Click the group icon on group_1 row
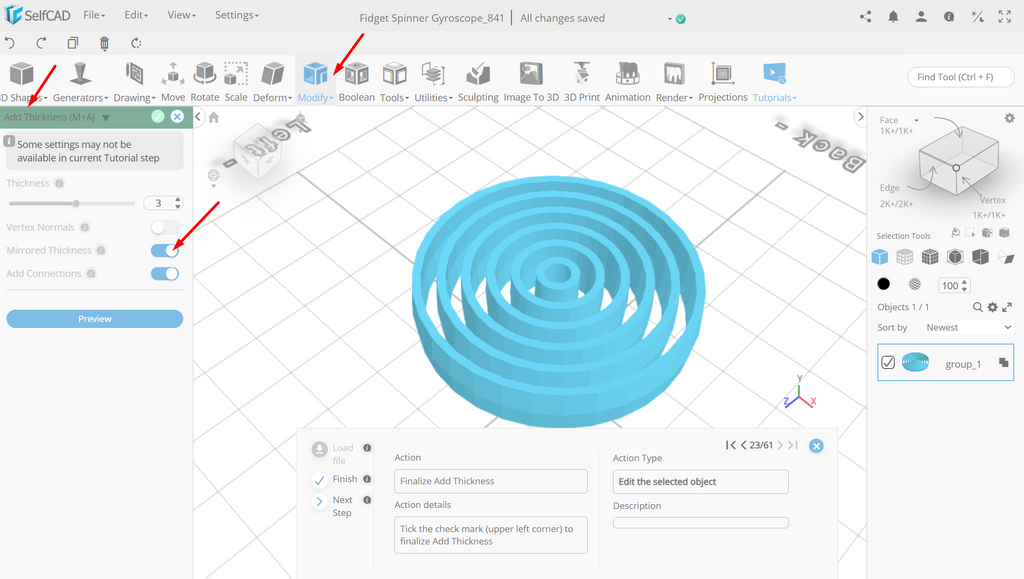The width and height of the screenshot is (1024, 579). tap(1004, 363)
